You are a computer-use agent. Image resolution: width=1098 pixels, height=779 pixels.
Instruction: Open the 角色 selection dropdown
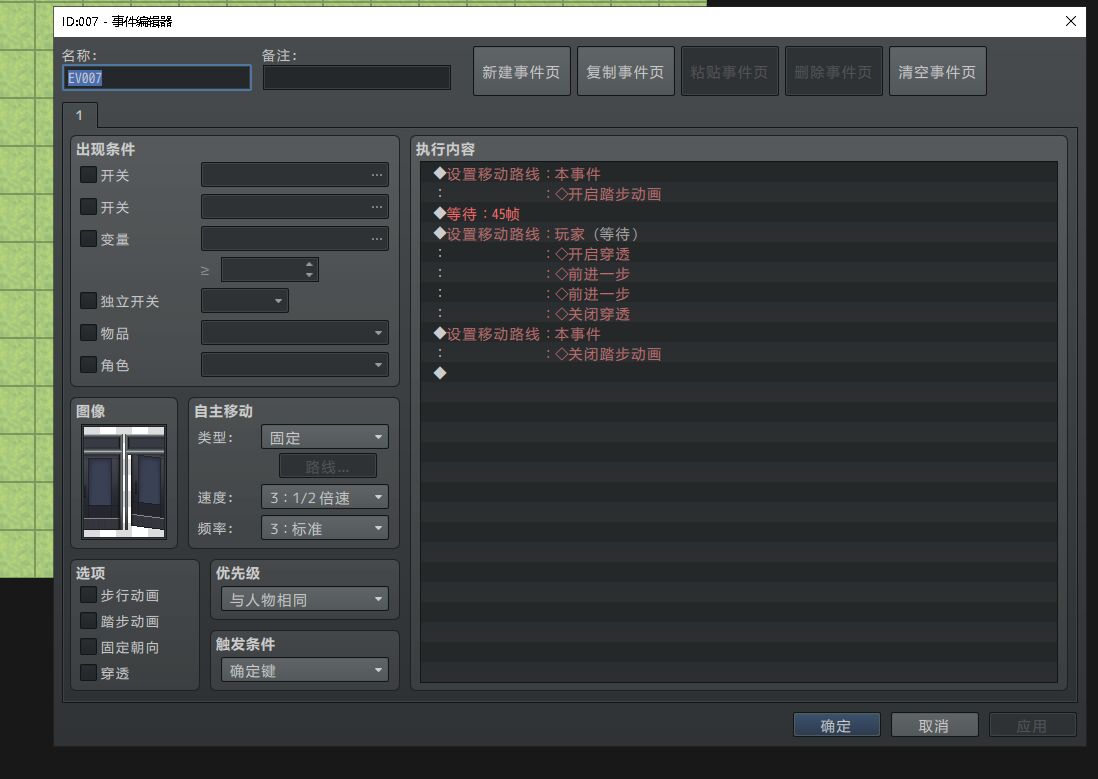tap(295, 365)
